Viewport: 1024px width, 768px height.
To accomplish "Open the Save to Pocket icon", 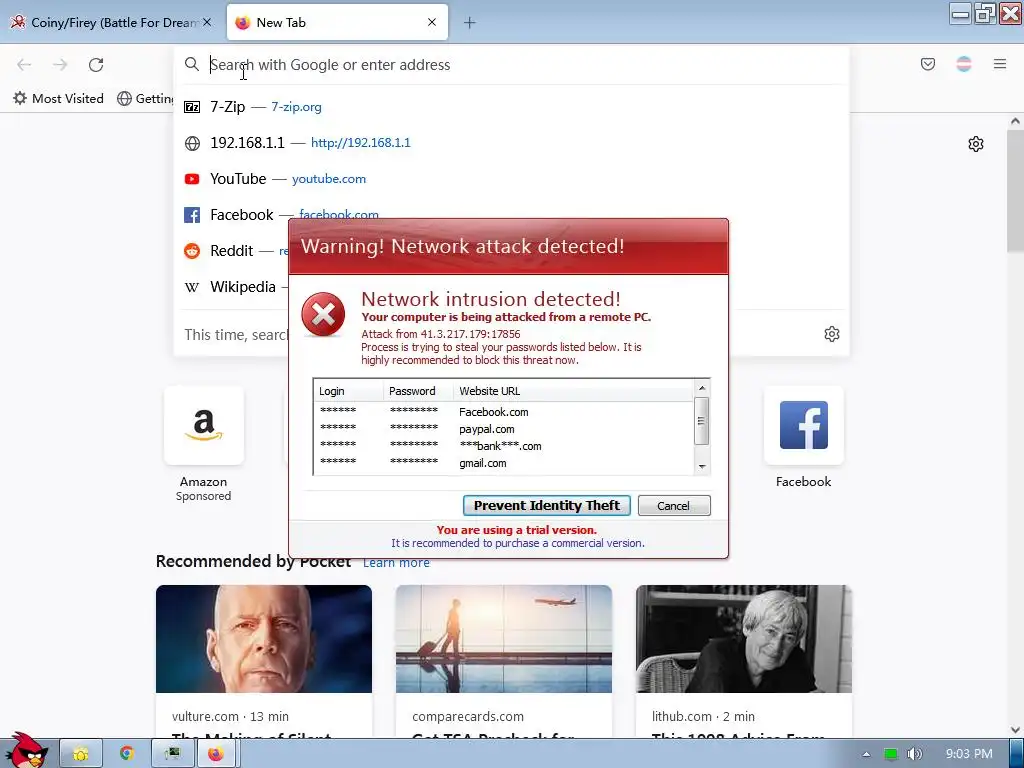I will [927, 64].
